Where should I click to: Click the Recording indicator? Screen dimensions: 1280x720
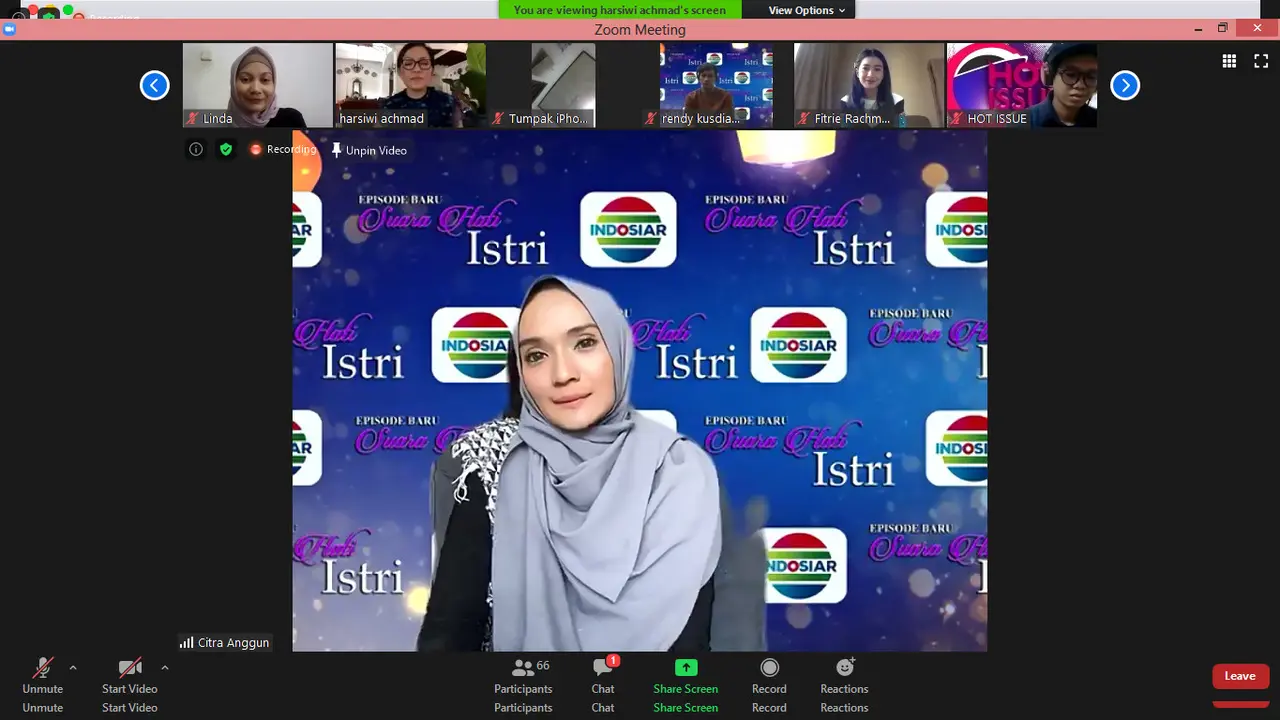click(283, 149)
